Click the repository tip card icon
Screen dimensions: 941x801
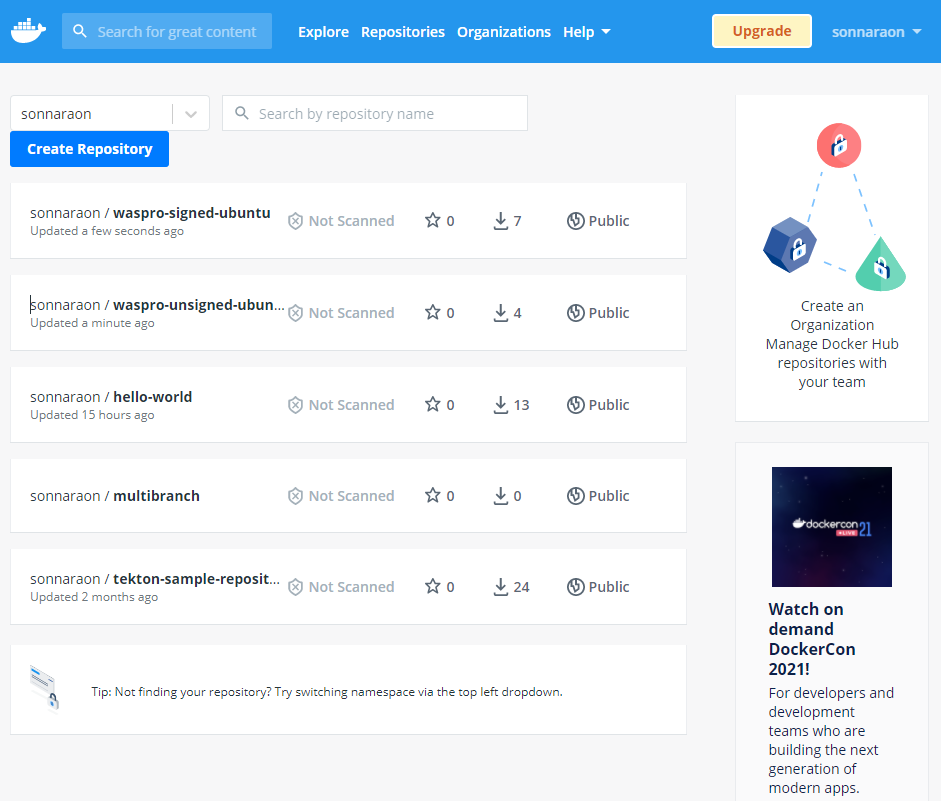click(x=44, y=688)
